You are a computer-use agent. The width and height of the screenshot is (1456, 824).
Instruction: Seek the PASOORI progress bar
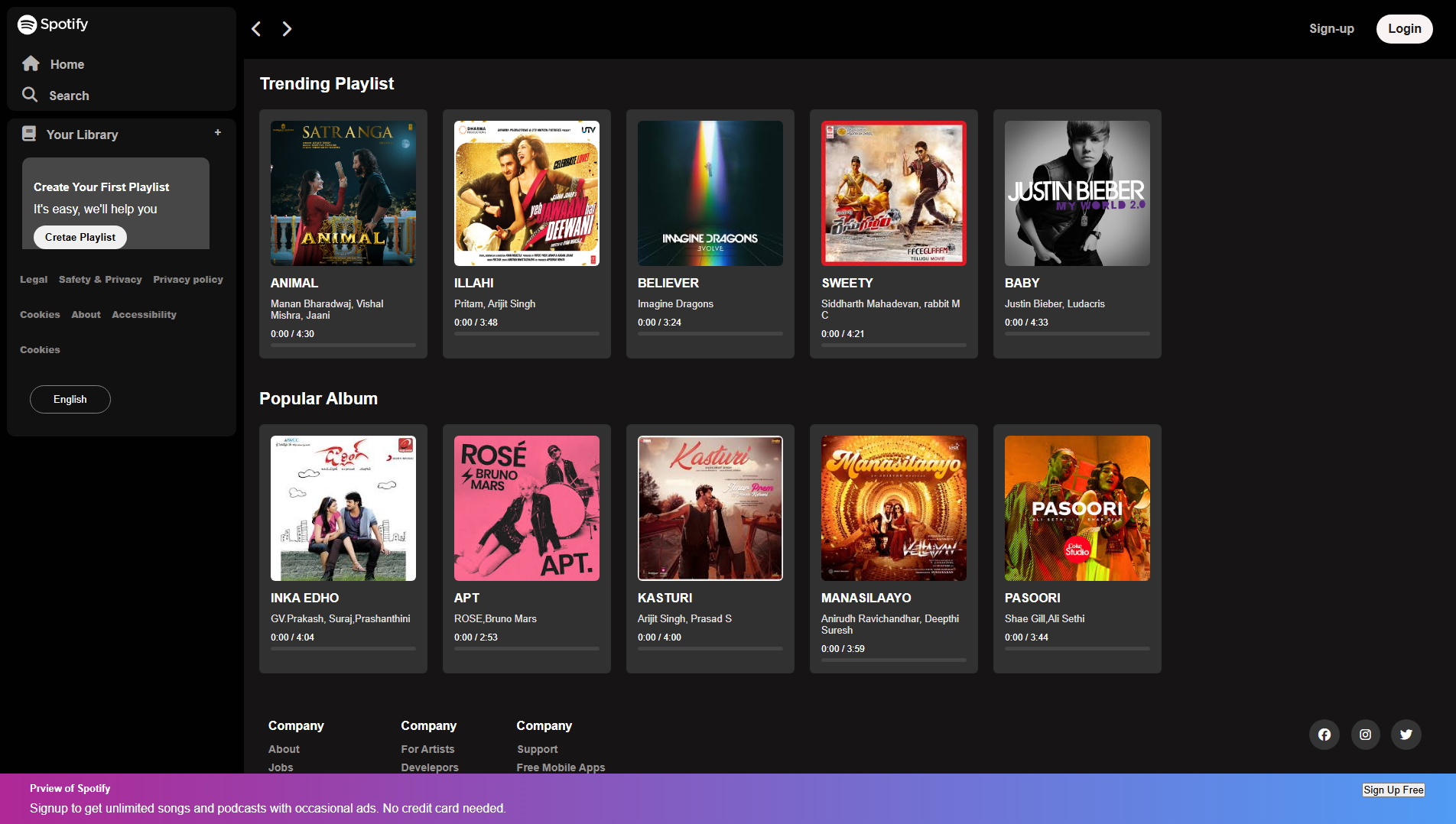pos(1077,649)
